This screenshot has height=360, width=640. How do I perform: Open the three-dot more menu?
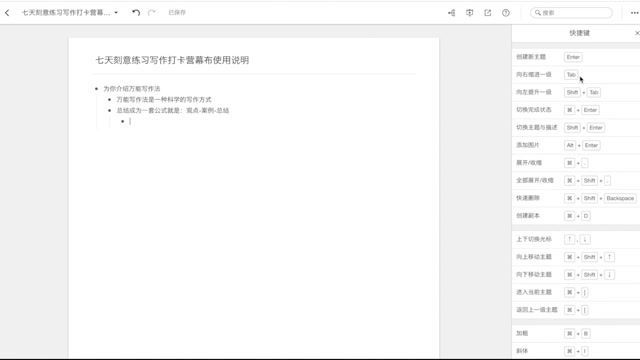(634, 13)
